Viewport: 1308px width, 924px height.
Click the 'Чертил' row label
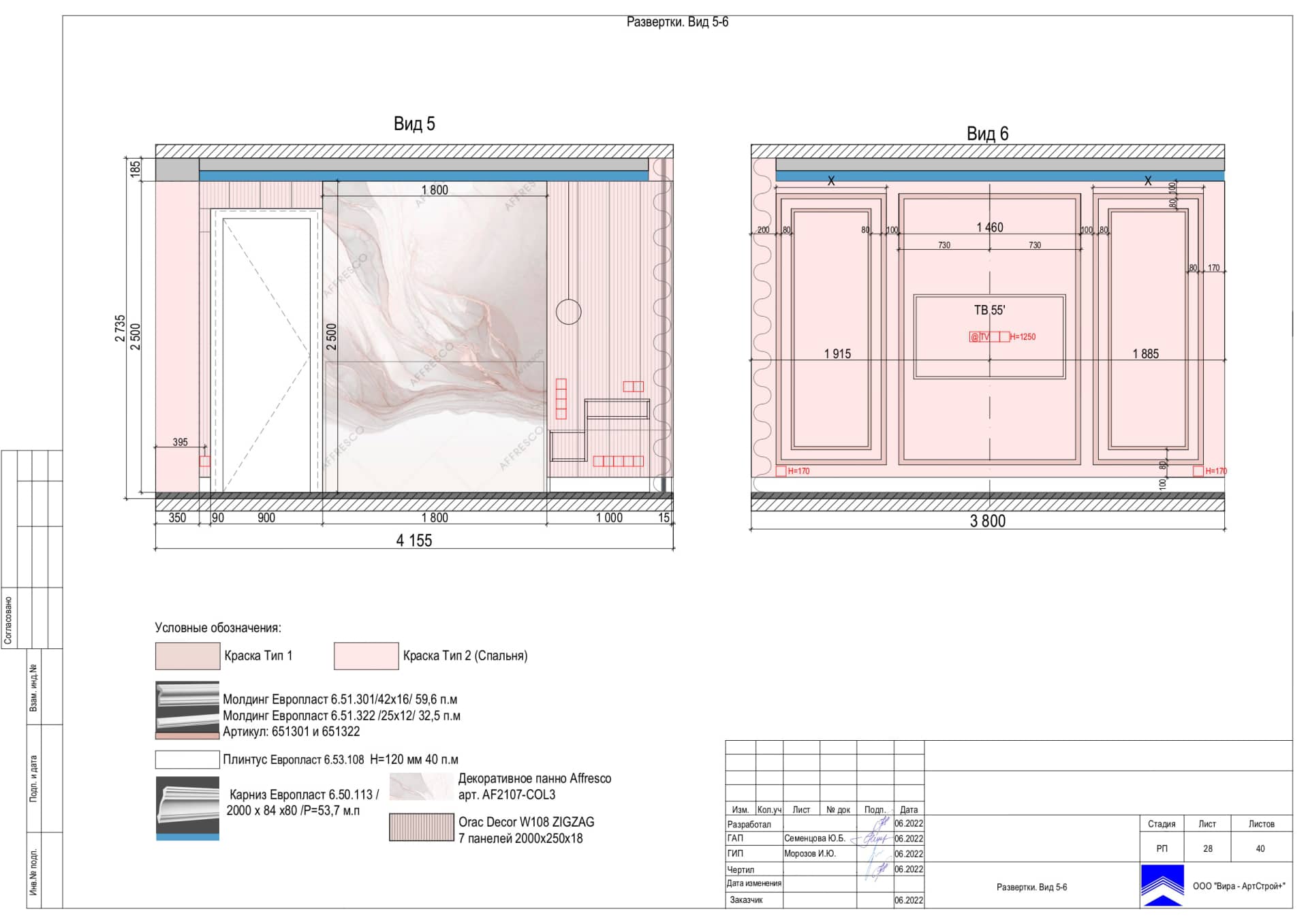tap(741, 870)
